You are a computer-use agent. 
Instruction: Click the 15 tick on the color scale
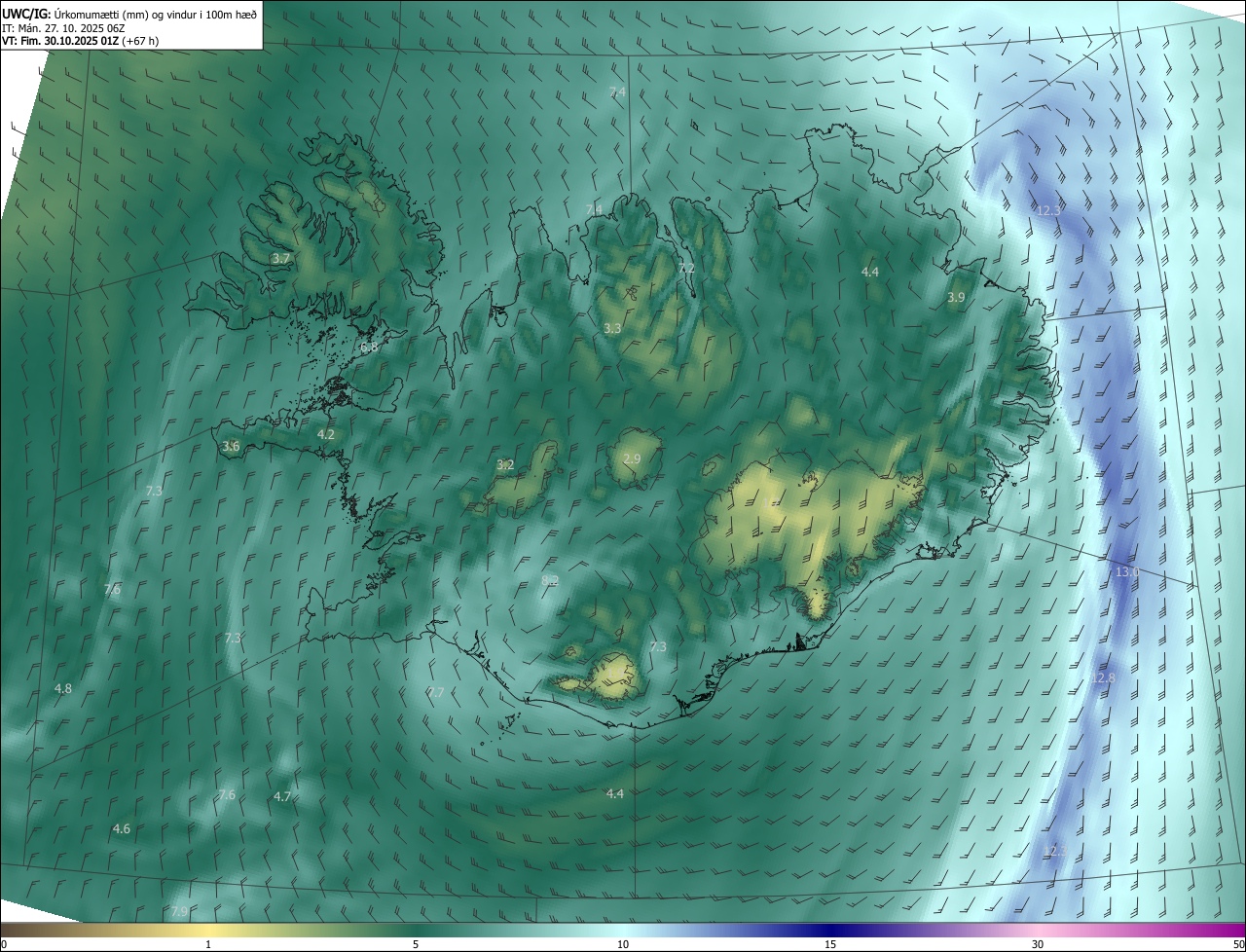click(x=830, y=944)
